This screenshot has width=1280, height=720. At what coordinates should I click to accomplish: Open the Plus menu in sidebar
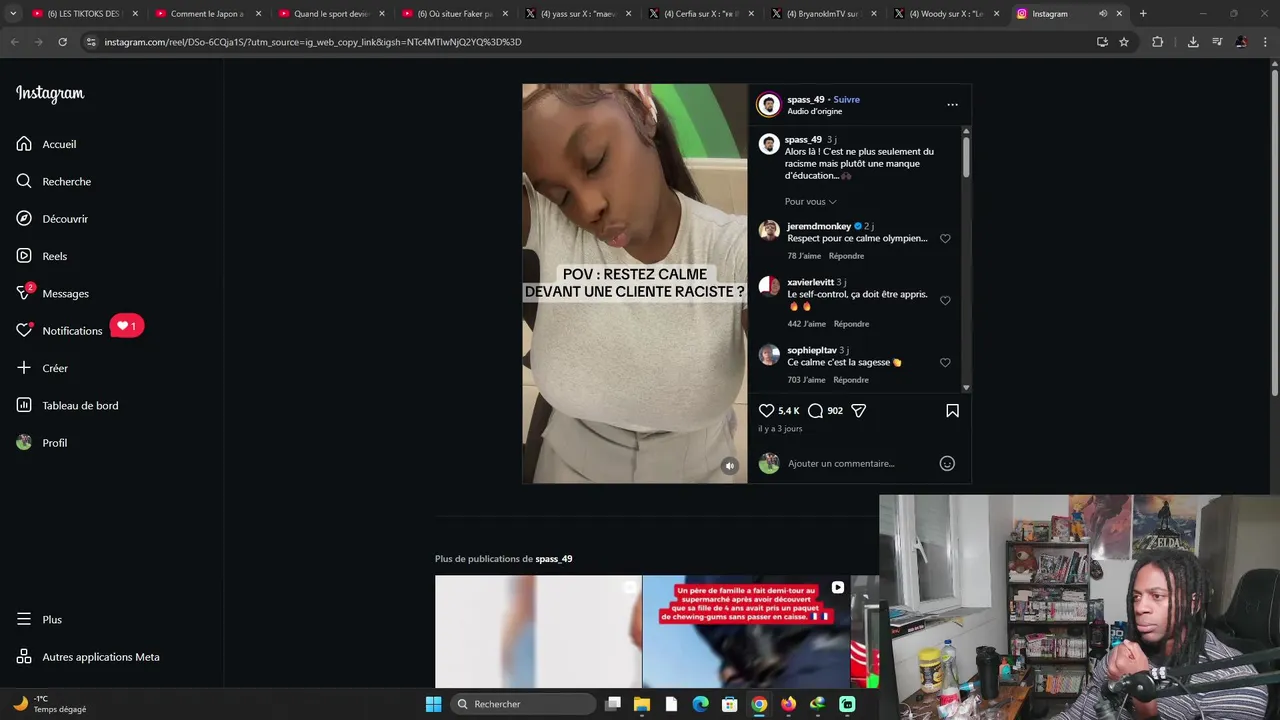point(40,620)
